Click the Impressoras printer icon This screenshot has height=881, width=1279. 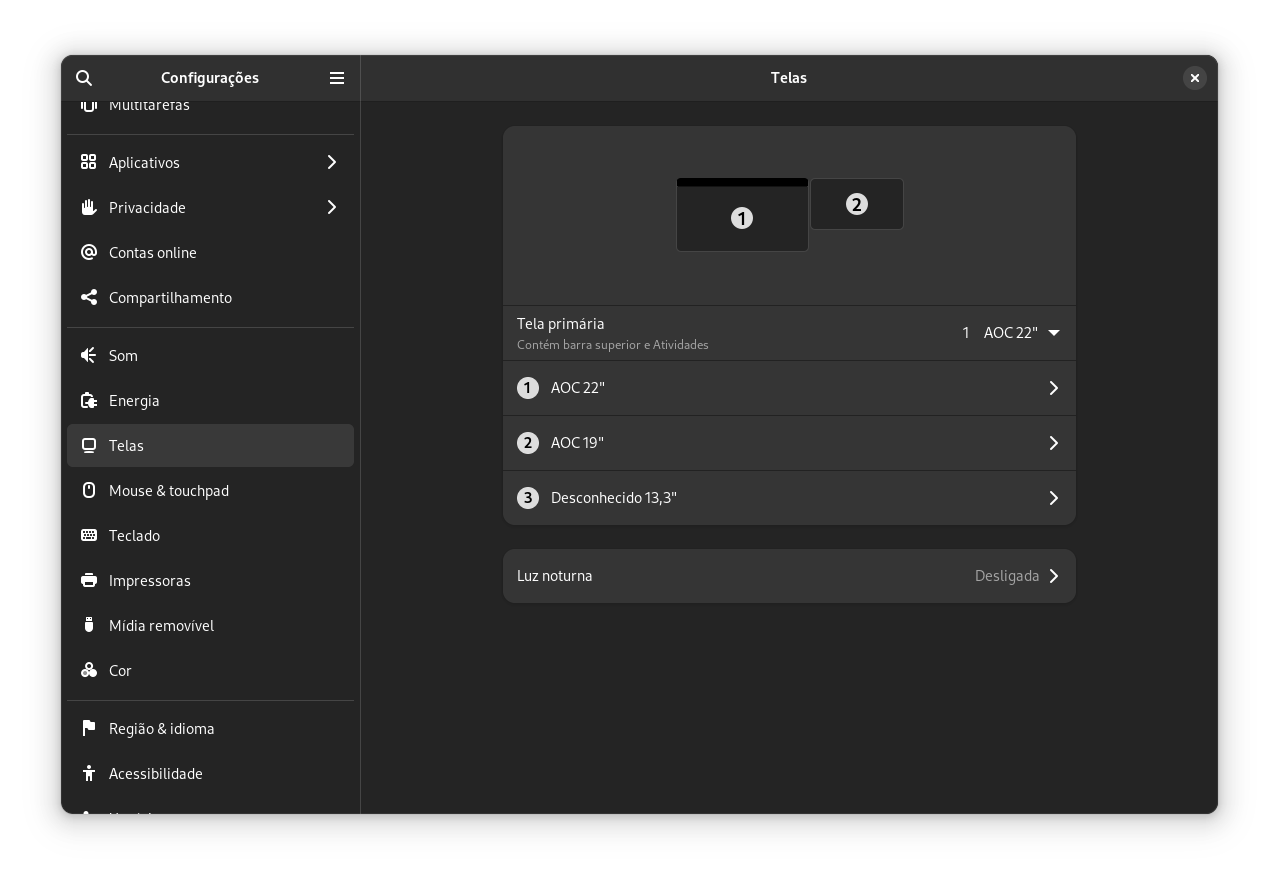tap(89, 580)
